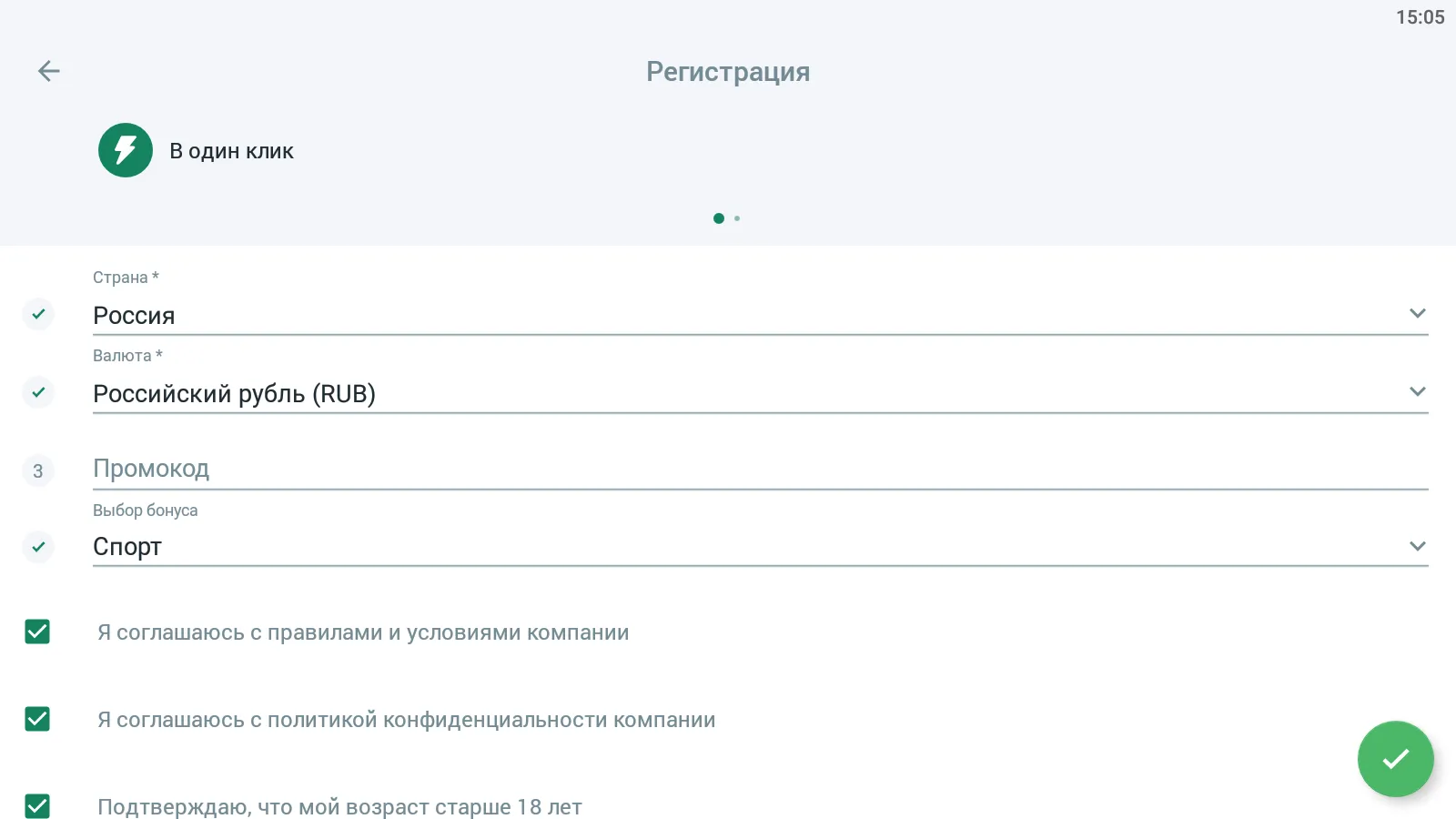Expand the Выбор бонуса dropdown arrow
The height and width of the screenshot is (819, 1456).
1417,547
